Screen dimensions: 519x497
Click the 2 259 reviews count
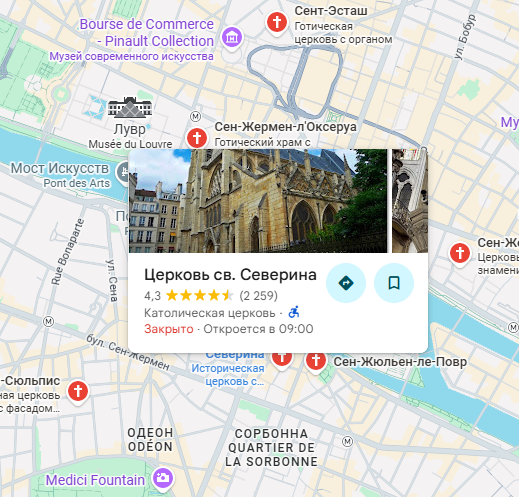[258, 296]
